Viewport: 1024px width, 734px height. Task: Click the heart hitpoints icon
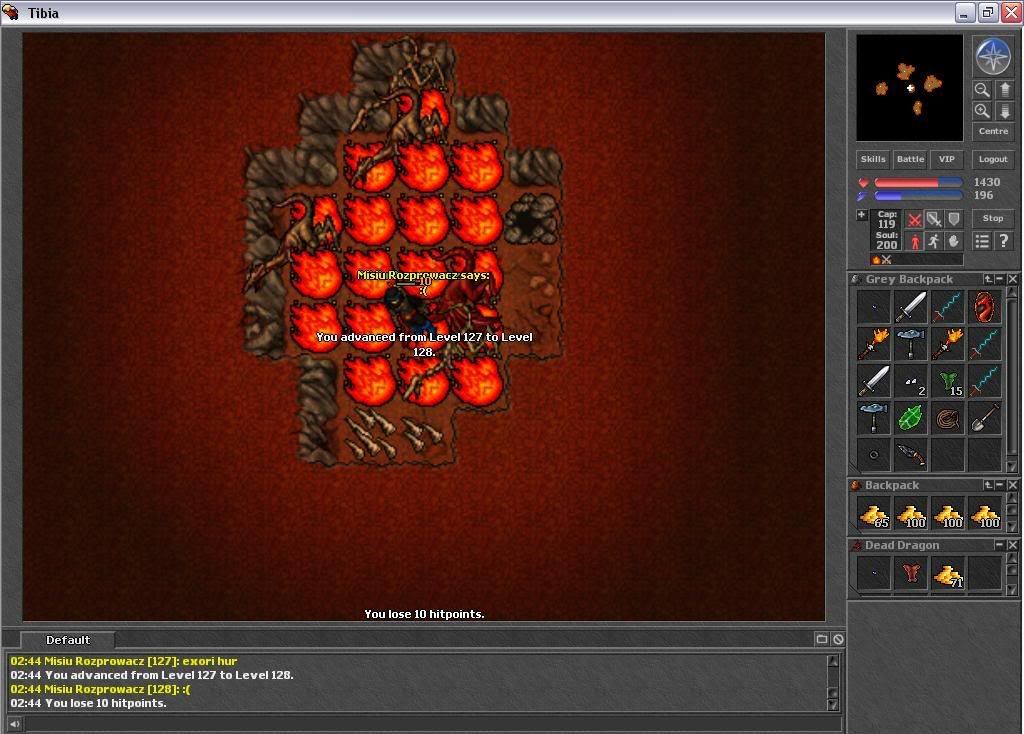coord(863,182)
